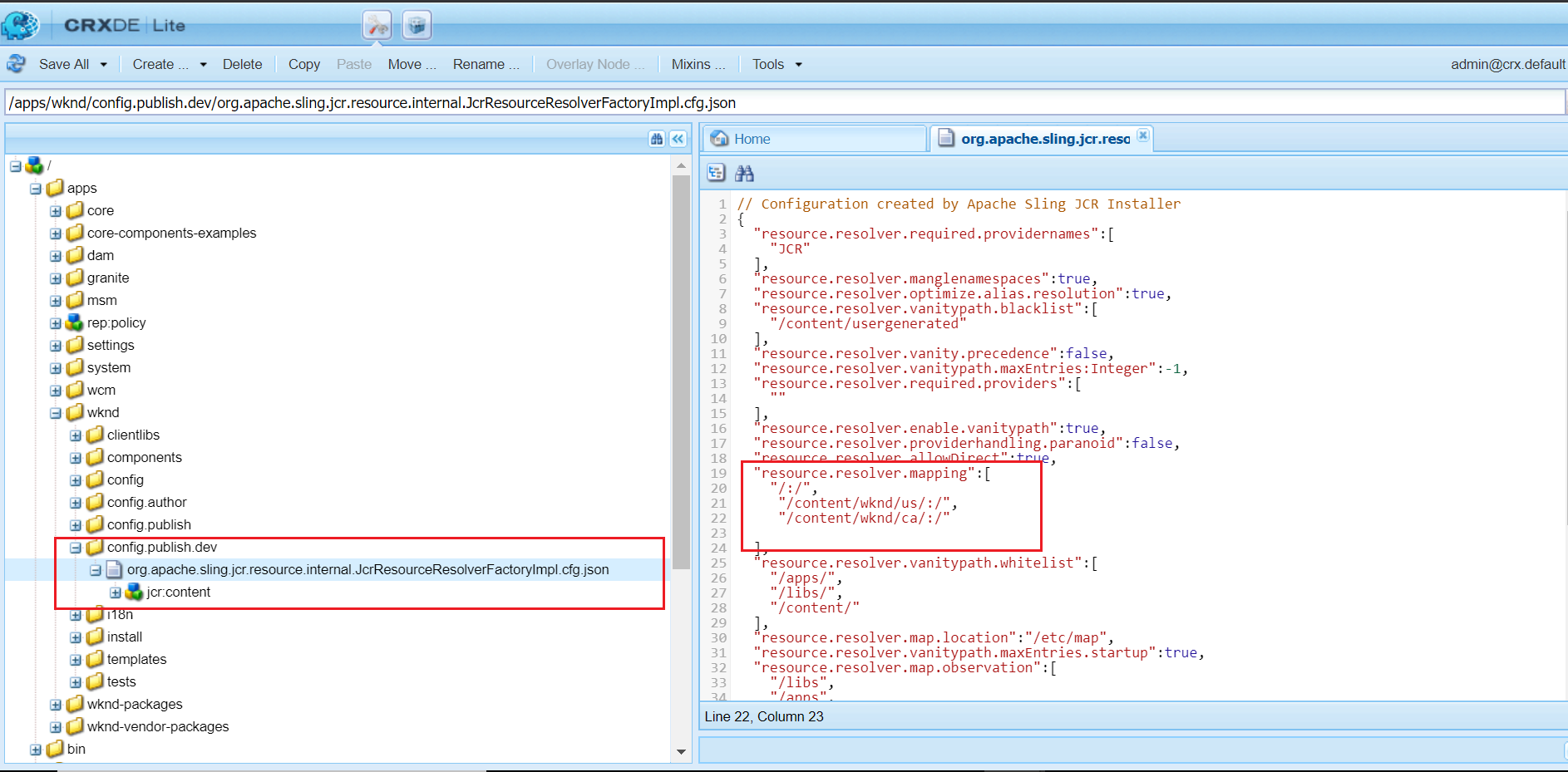Click the apps folder icon
The width and height of the screenshot is (1568, 772).
(x=56, y=188)
